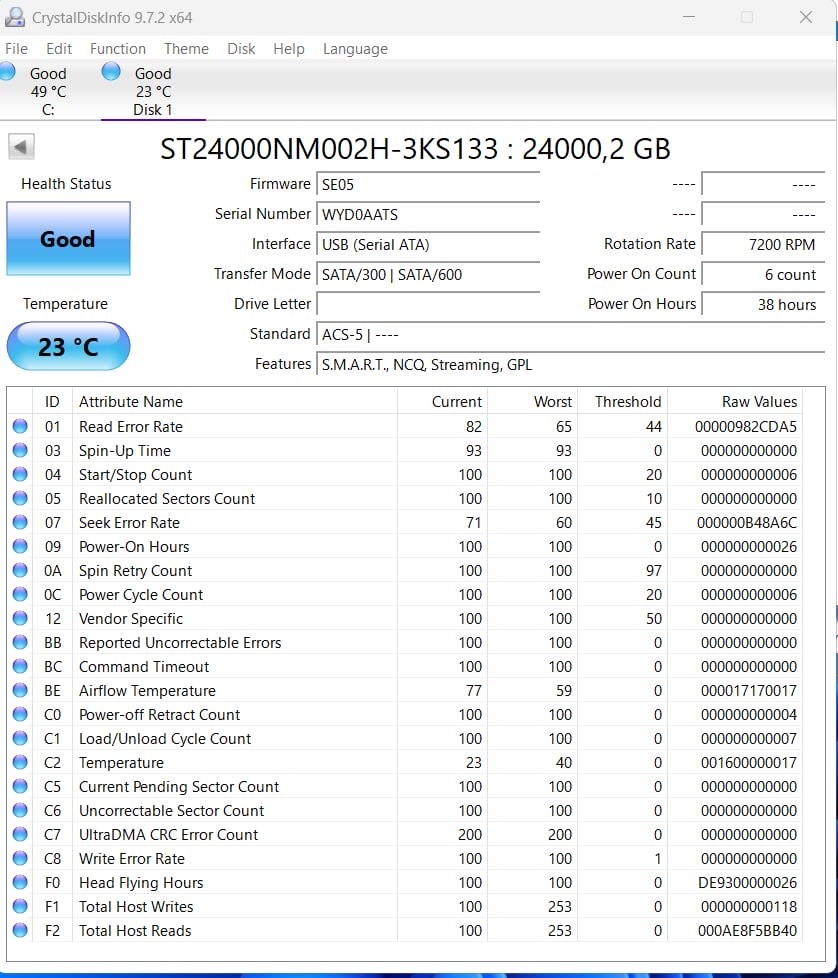The image size is (838, 978).
Task: Click status icon for Write Error Rate
Action: point(20,858)
